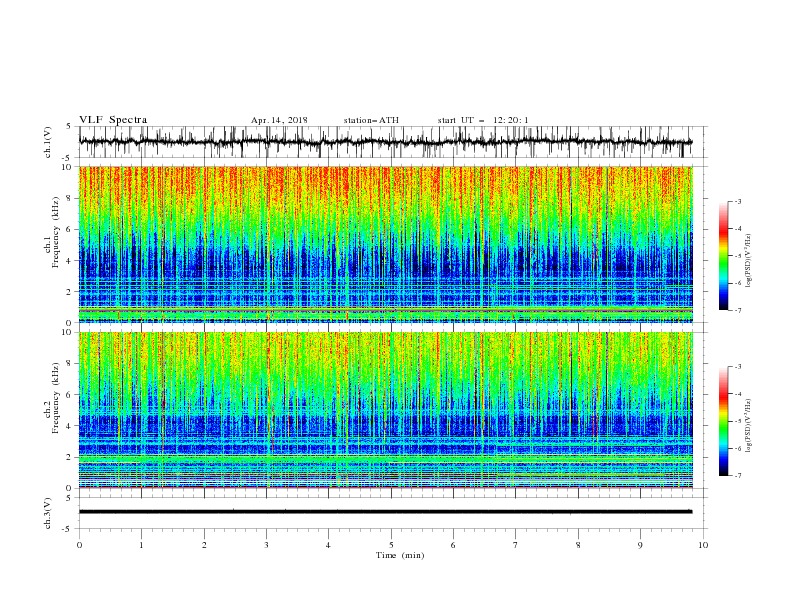Click the 'station=ATH' label

tap(371, 120)
